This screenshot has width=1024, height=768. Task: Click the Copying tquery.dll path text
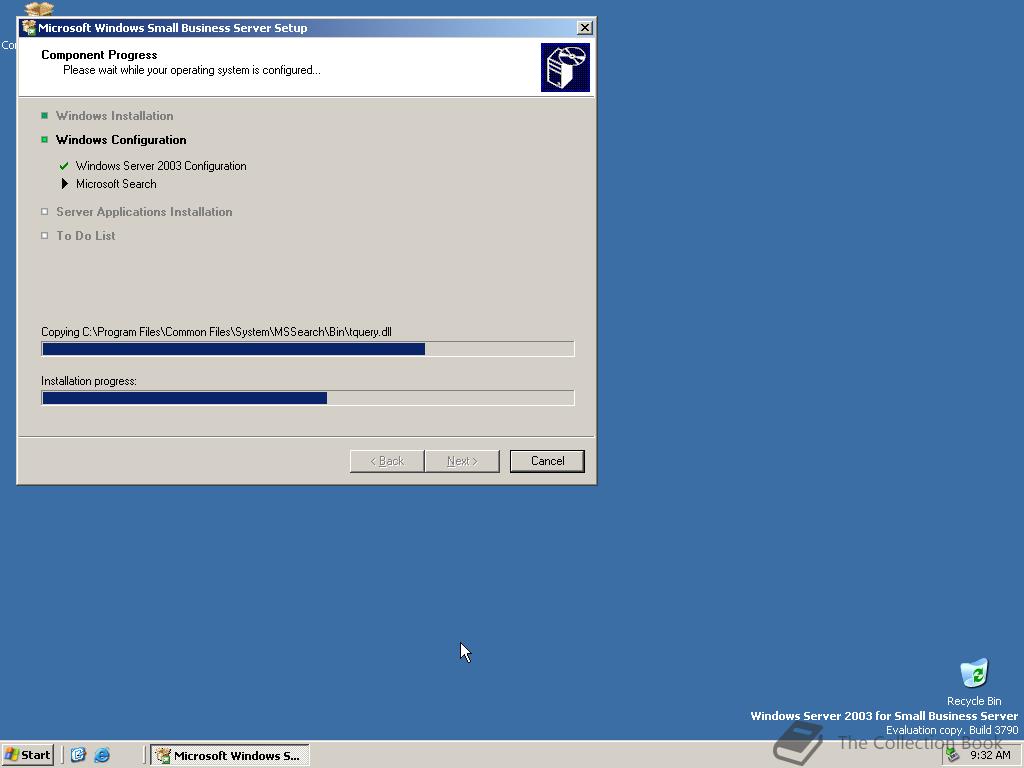(216, 332)
